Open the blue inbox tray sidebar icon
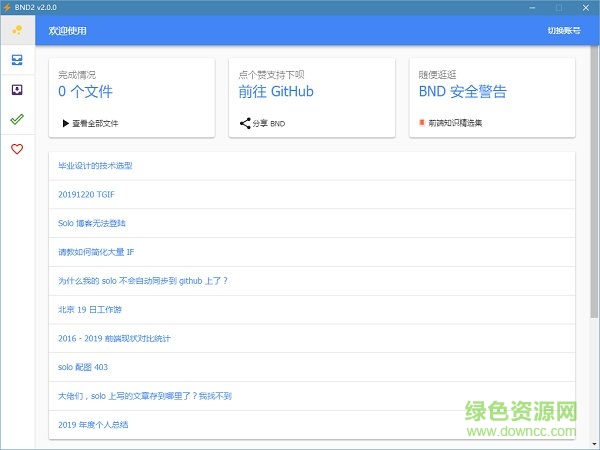 point(17,60)
